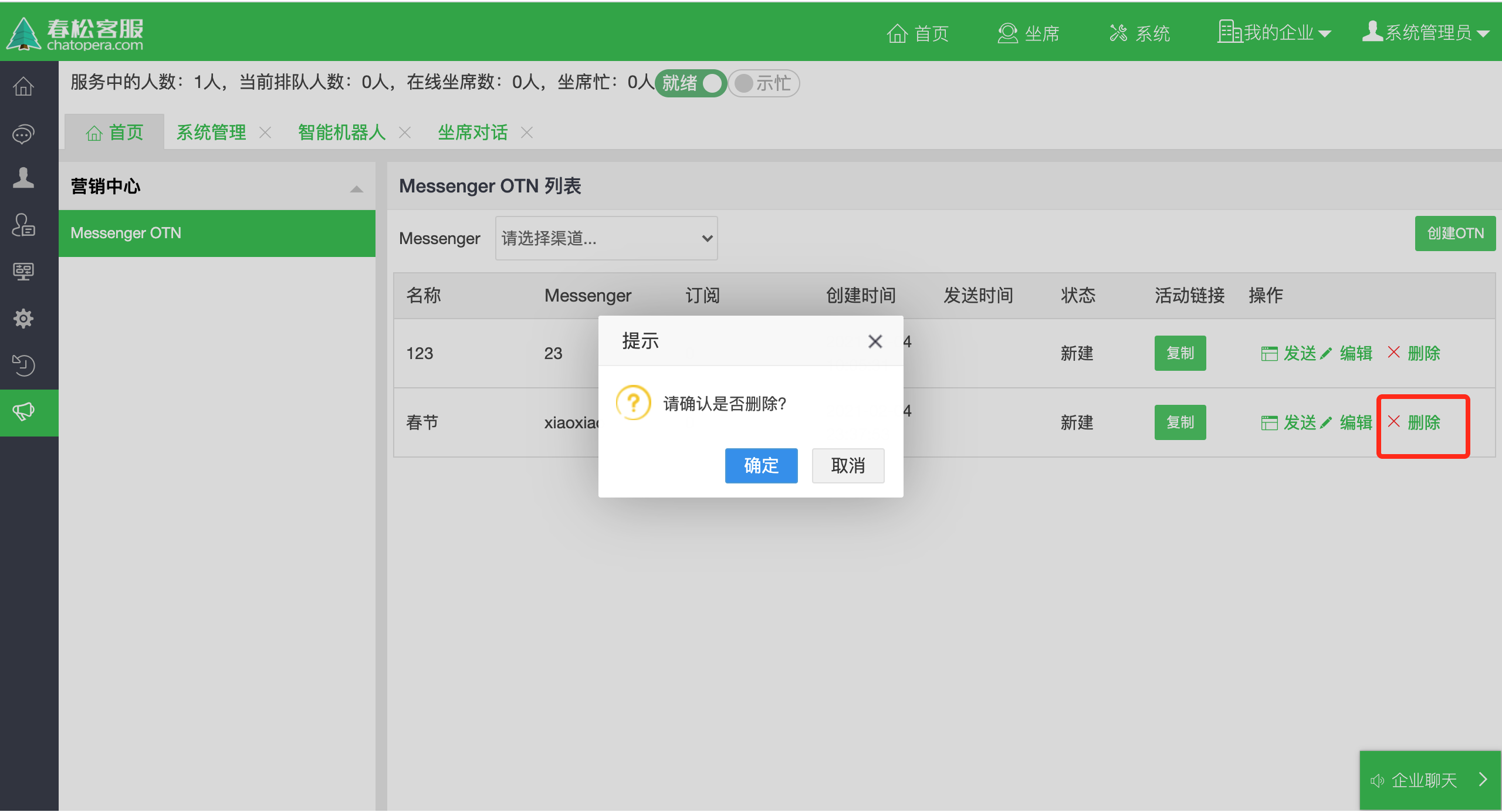
Task: Open 坐席 in the top navigation
Action: pyautogui.click(x=1029, y=33)
